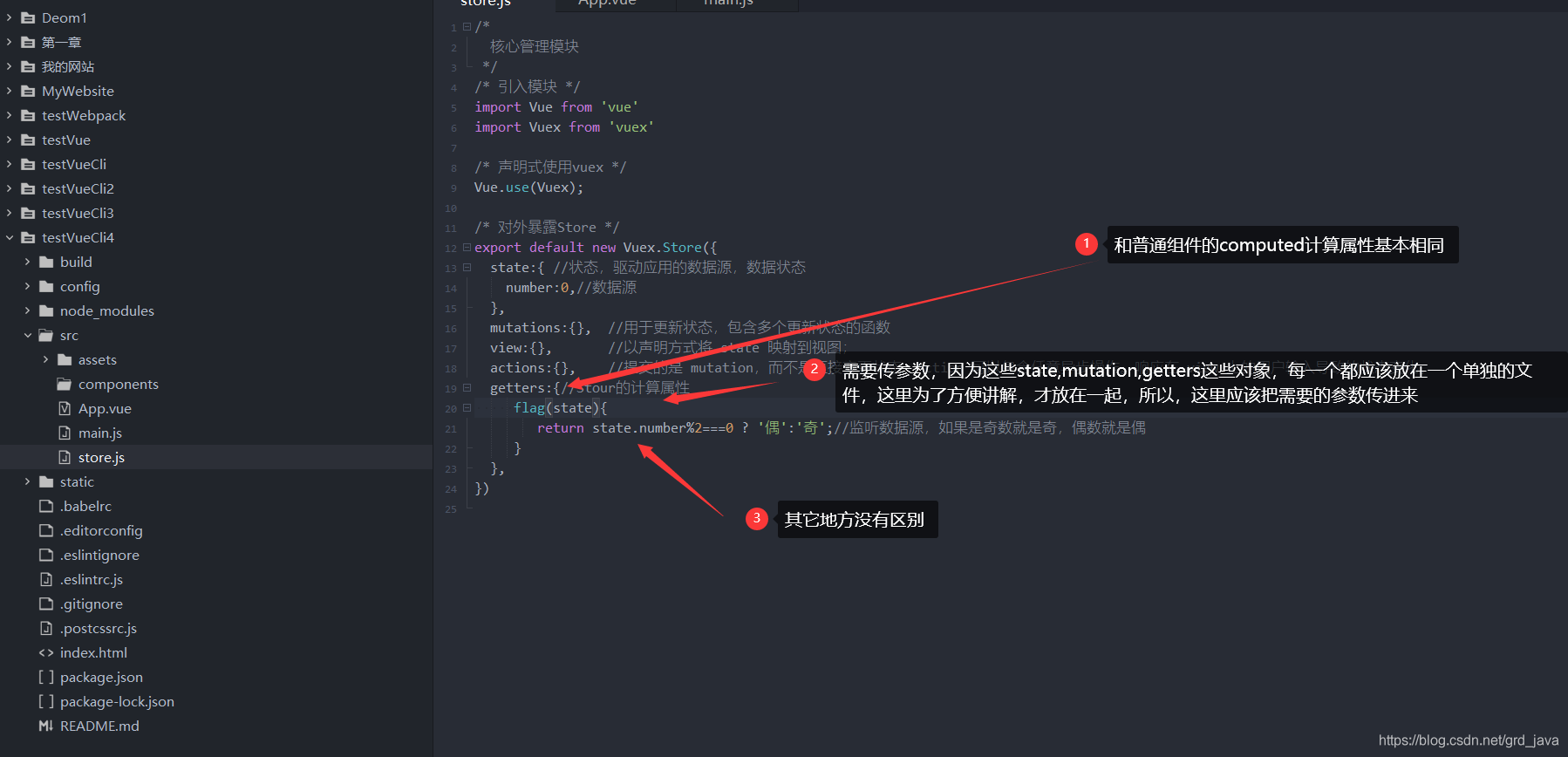The height and width of the screenshot is (757, 1568).
Task: Select the testWebpack project label
Action: click(x=84, y=115)
